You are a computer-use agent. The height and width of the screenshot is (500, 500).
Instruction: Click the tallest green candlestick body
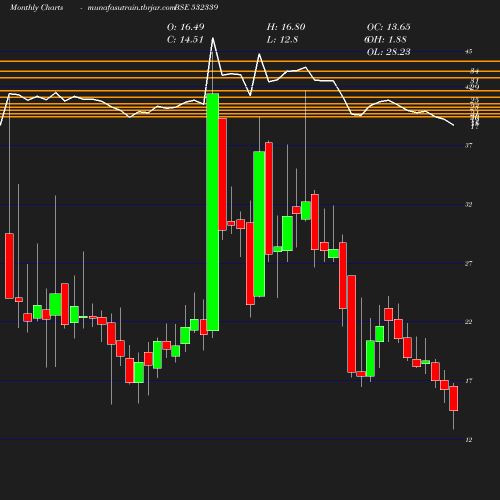[213, 212]
